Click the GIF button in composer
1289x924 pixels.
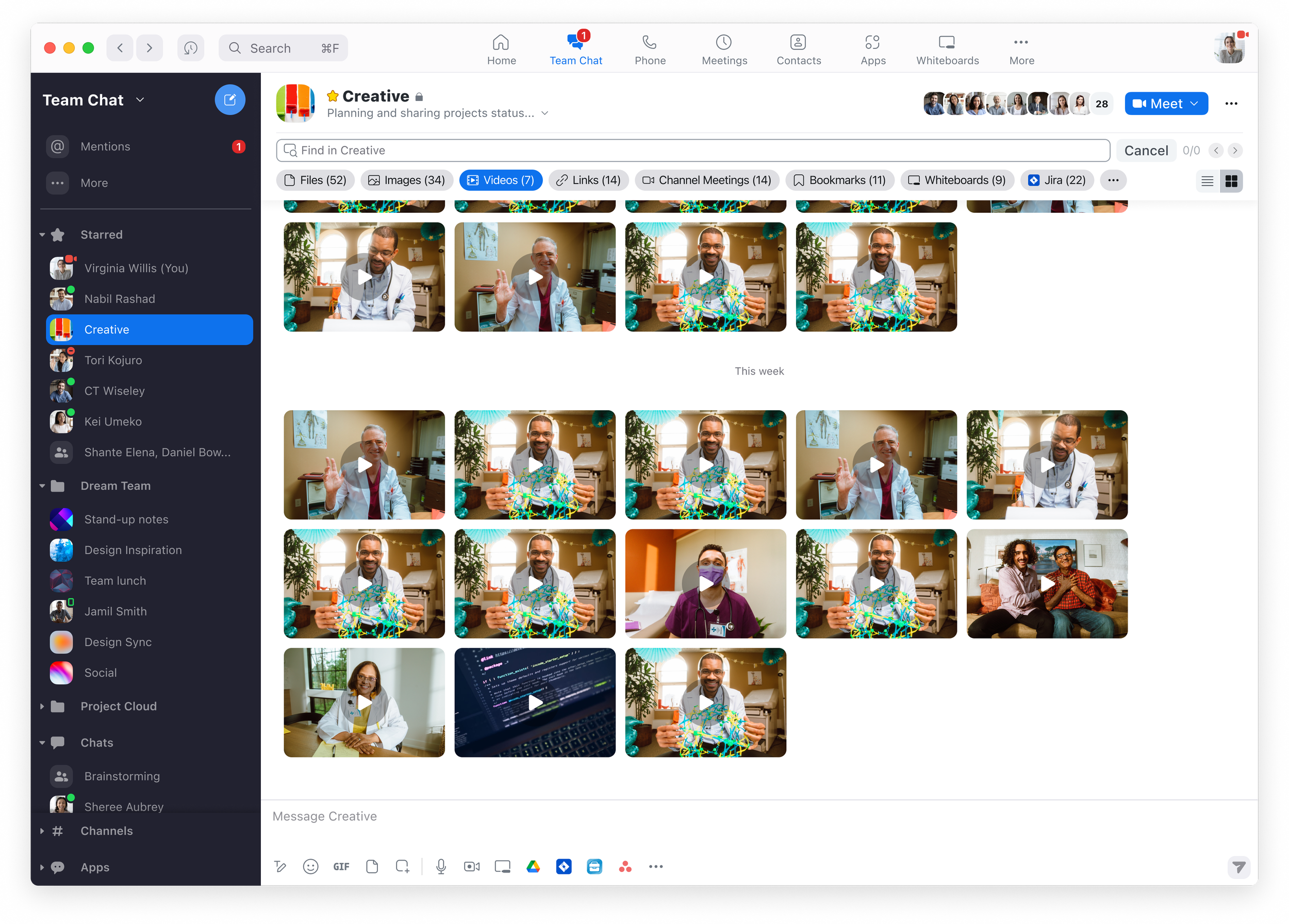(x=341, y=866)
